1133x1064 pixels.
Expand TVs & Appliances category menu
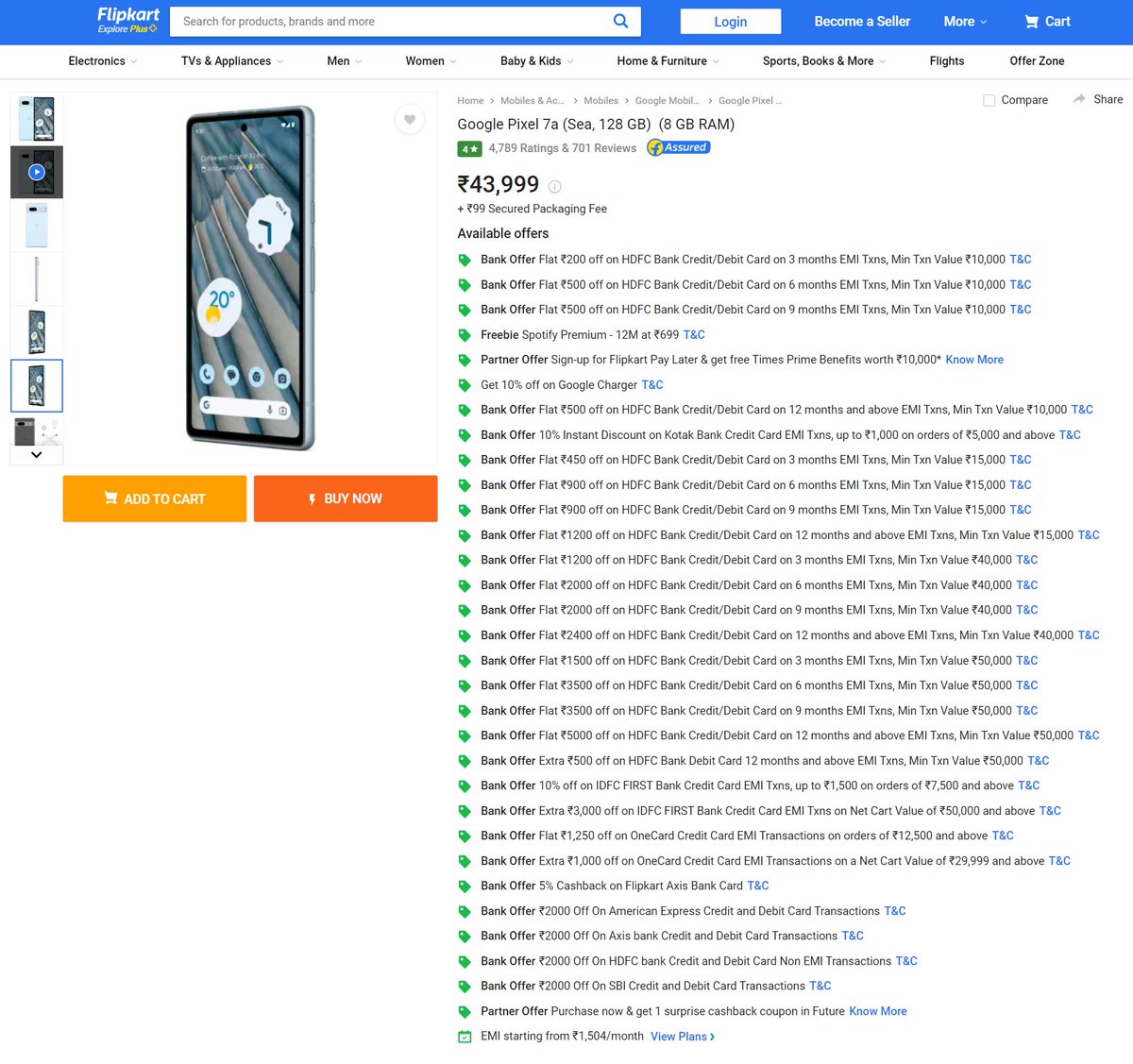pyautogui.click(x=232, y=61)
